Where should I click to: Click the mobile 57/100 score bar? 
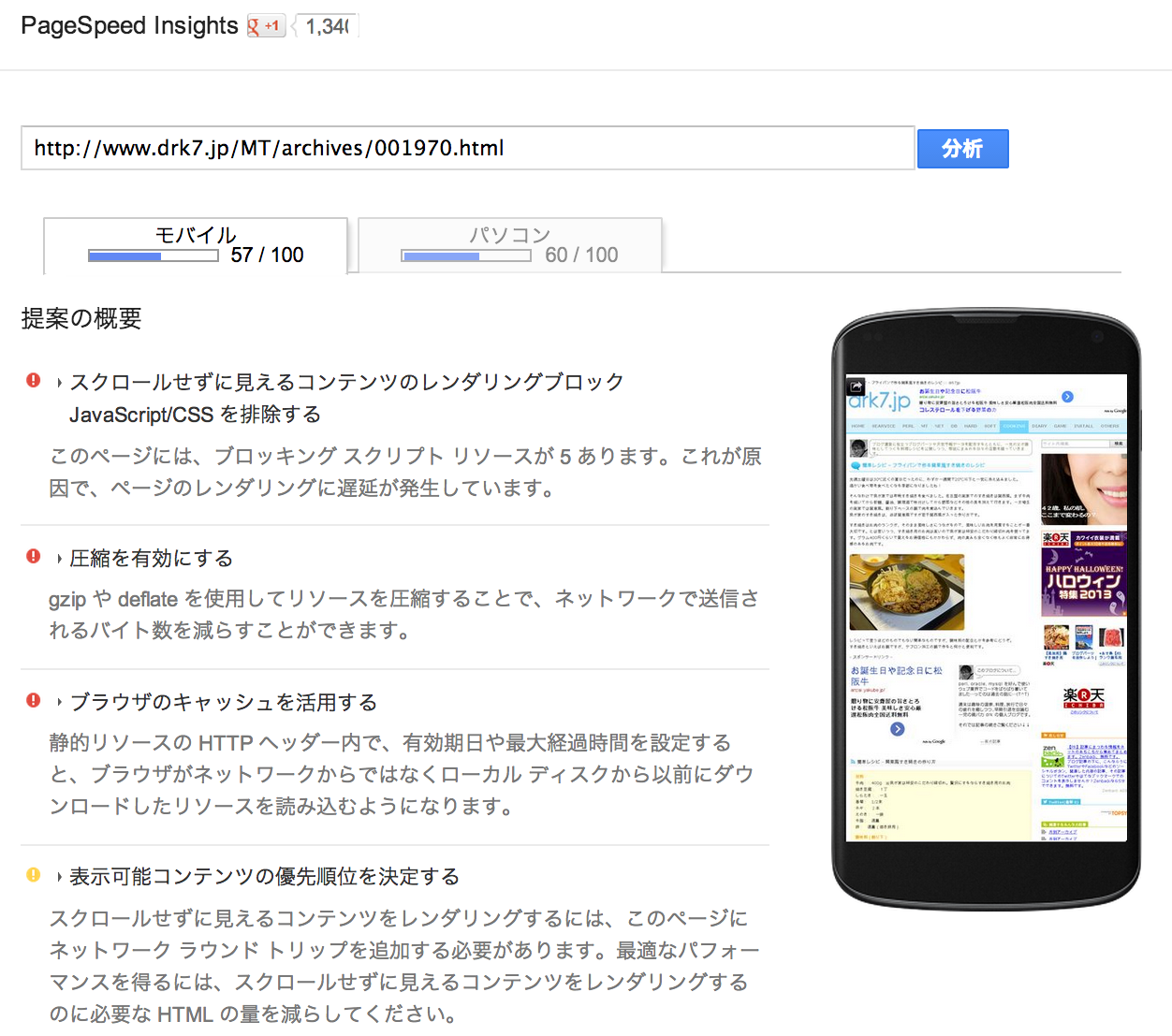[x=153, y=255]
